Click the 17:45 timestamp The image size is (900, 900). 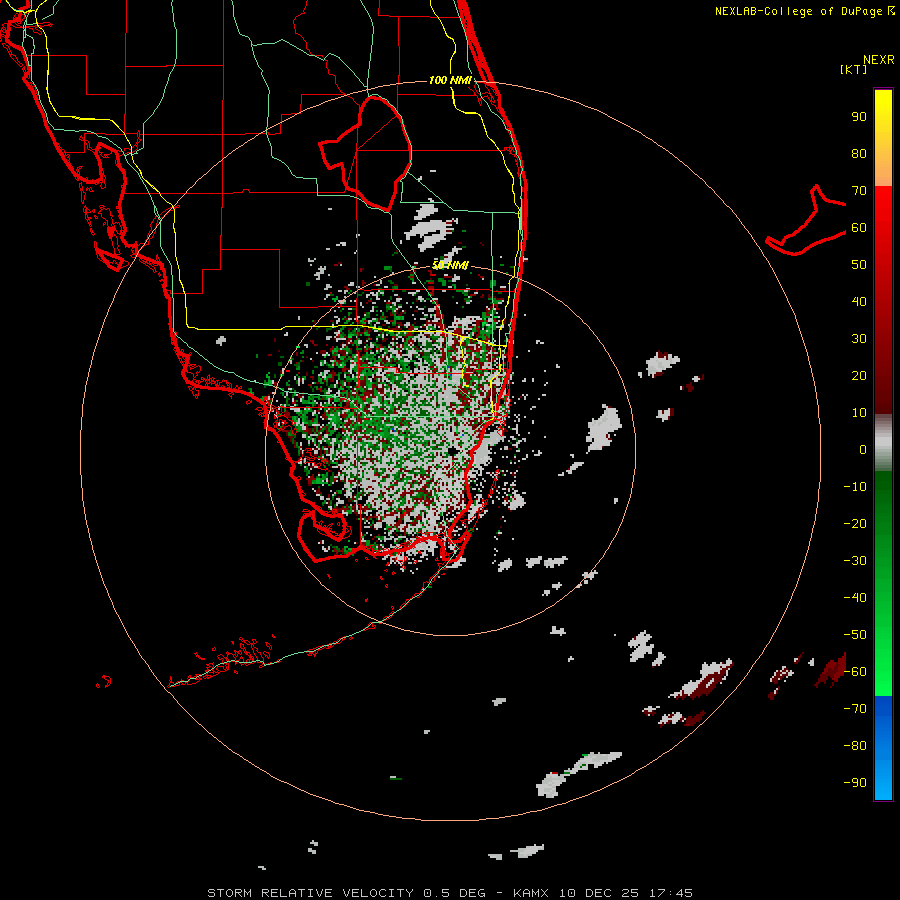671,893
